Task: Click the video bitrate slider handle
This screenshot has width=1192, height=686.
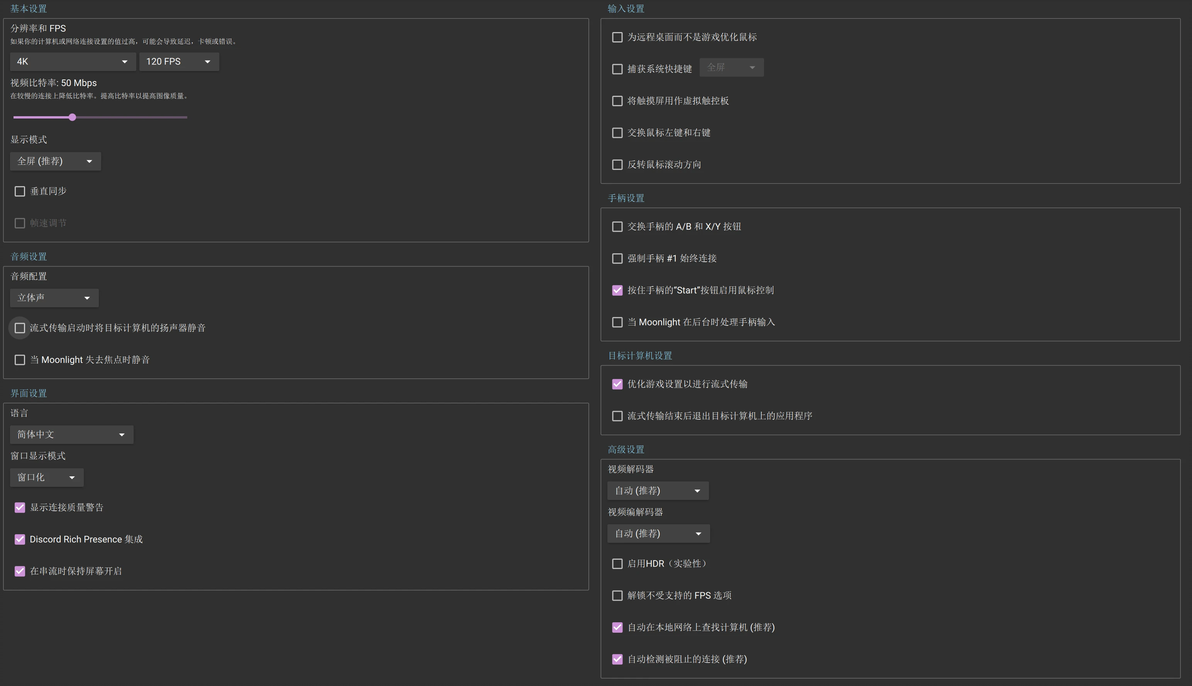Action: [x=72, y=117]
